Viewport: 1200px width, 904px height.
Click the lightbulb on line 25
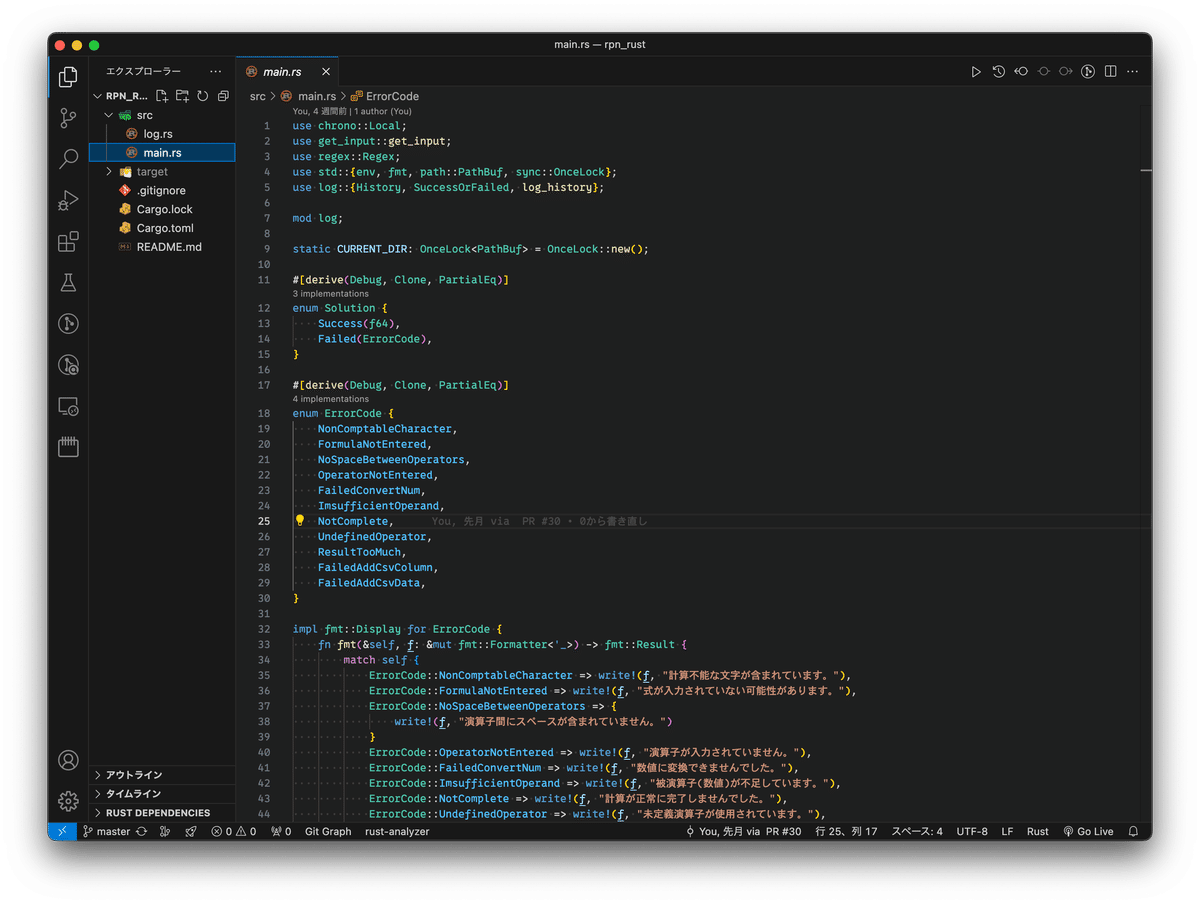[x=299, y=521]
